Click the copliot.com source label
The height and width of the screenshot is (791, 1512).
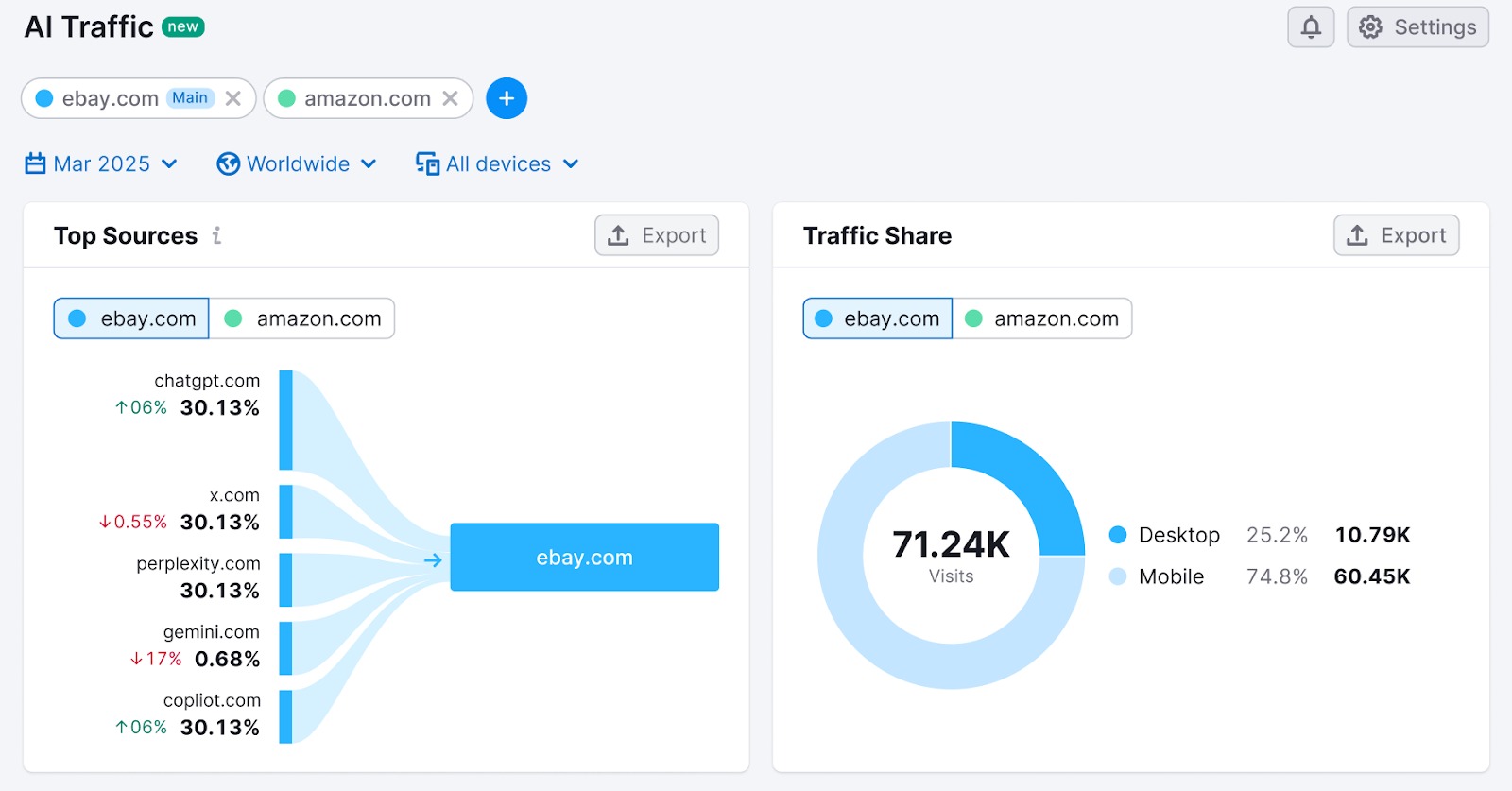coord(212,700)
